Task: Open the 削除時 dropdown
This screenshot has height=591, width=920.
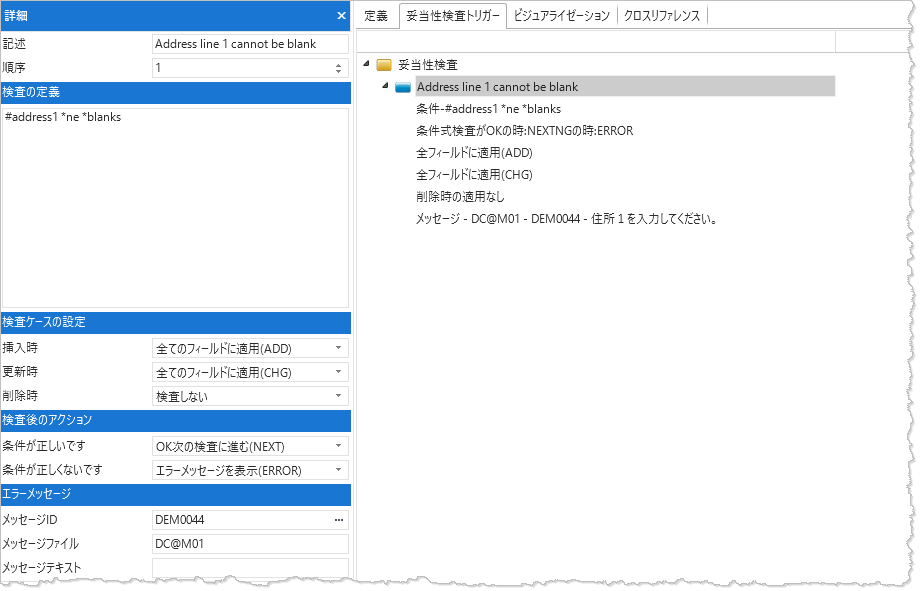Action: coord(338,396)
